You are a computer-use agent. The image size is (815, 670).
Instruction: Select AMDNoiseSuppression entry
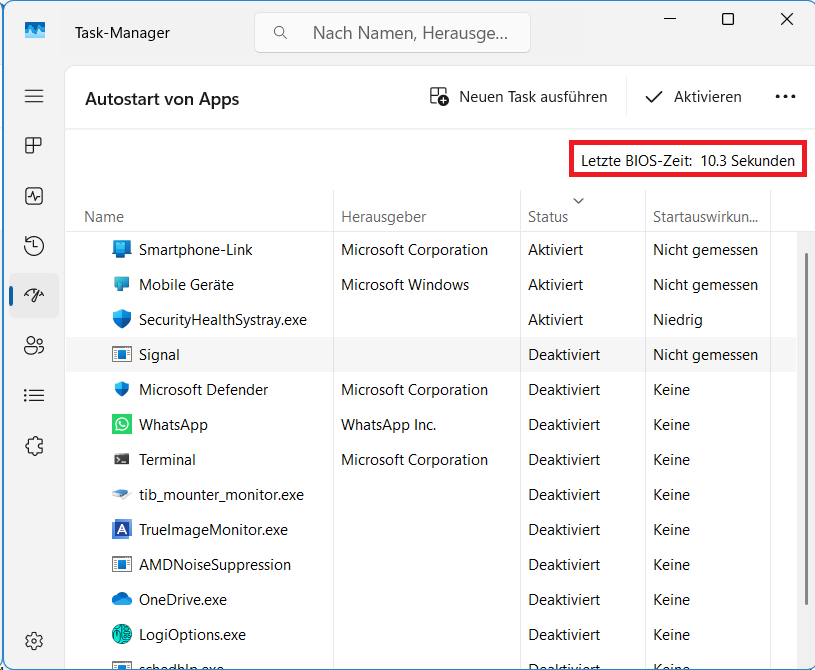[215, 564]
